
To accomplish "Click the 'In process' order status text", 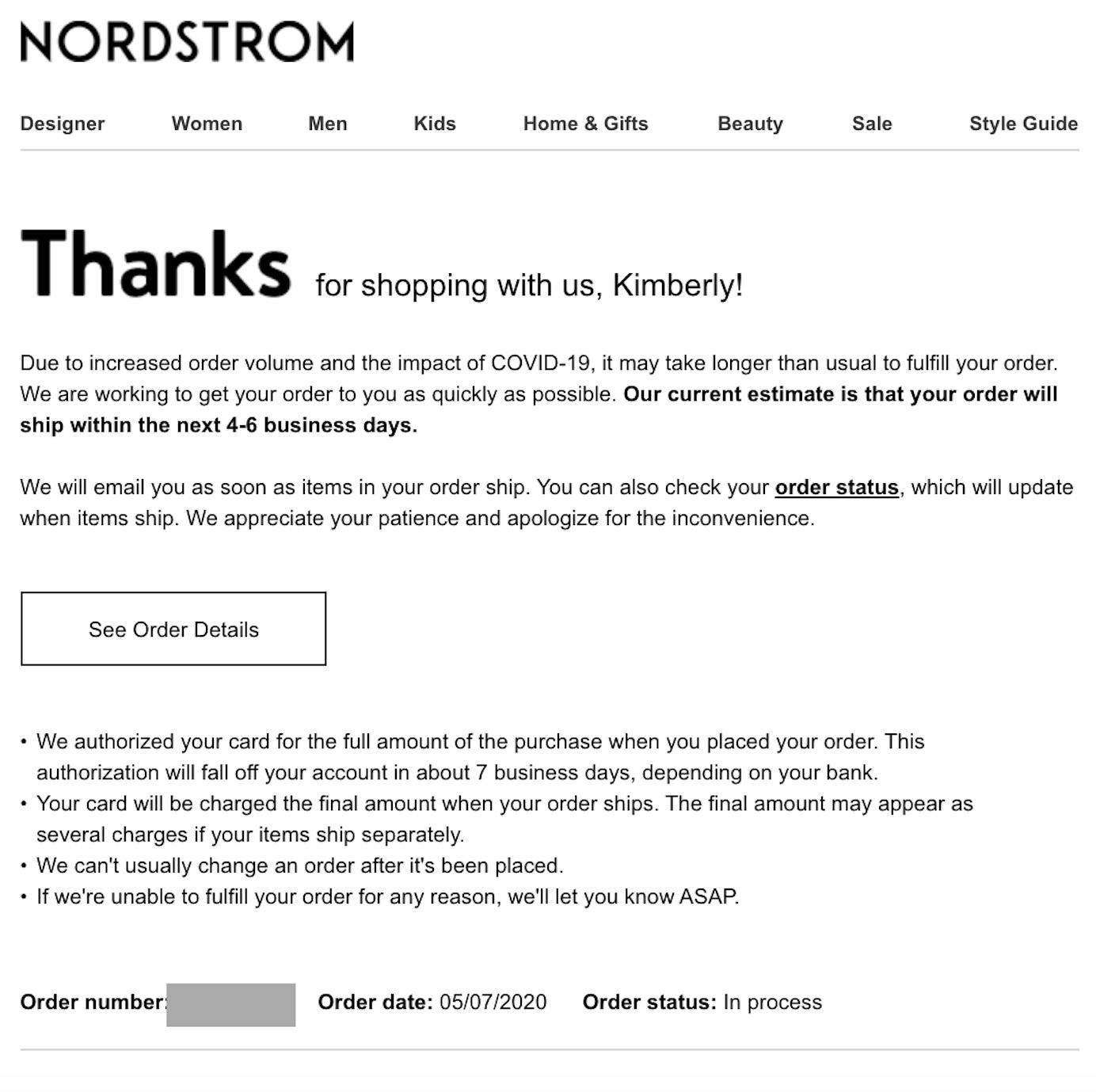I will click(x=772, y=1002).
